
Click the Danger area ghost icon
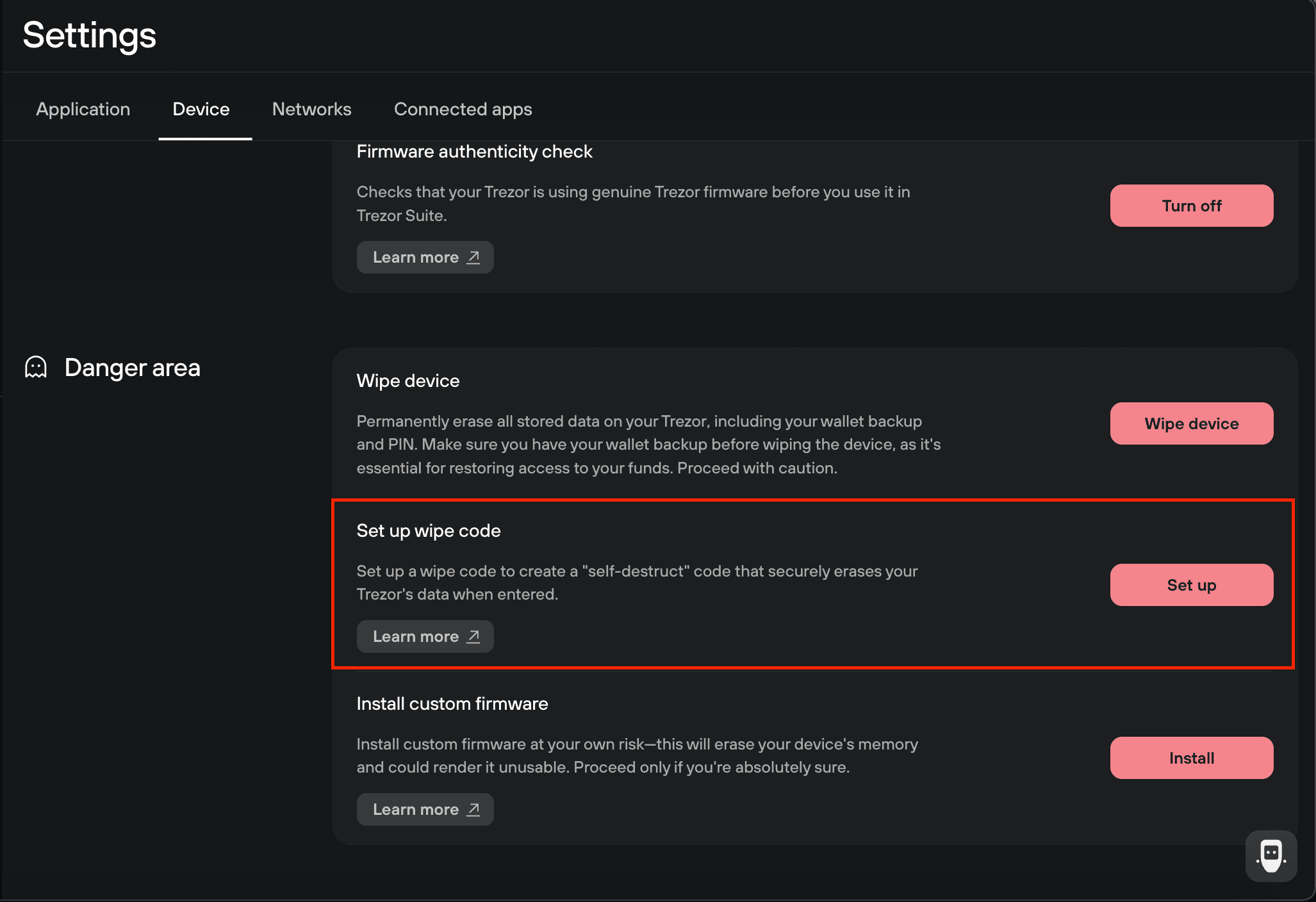[36, 368]
